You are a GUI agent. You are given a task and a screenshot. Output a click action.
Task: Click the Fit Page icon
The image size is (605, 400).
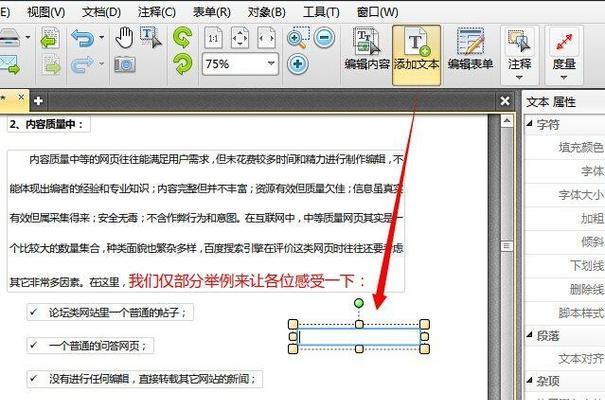click(240, 38)
